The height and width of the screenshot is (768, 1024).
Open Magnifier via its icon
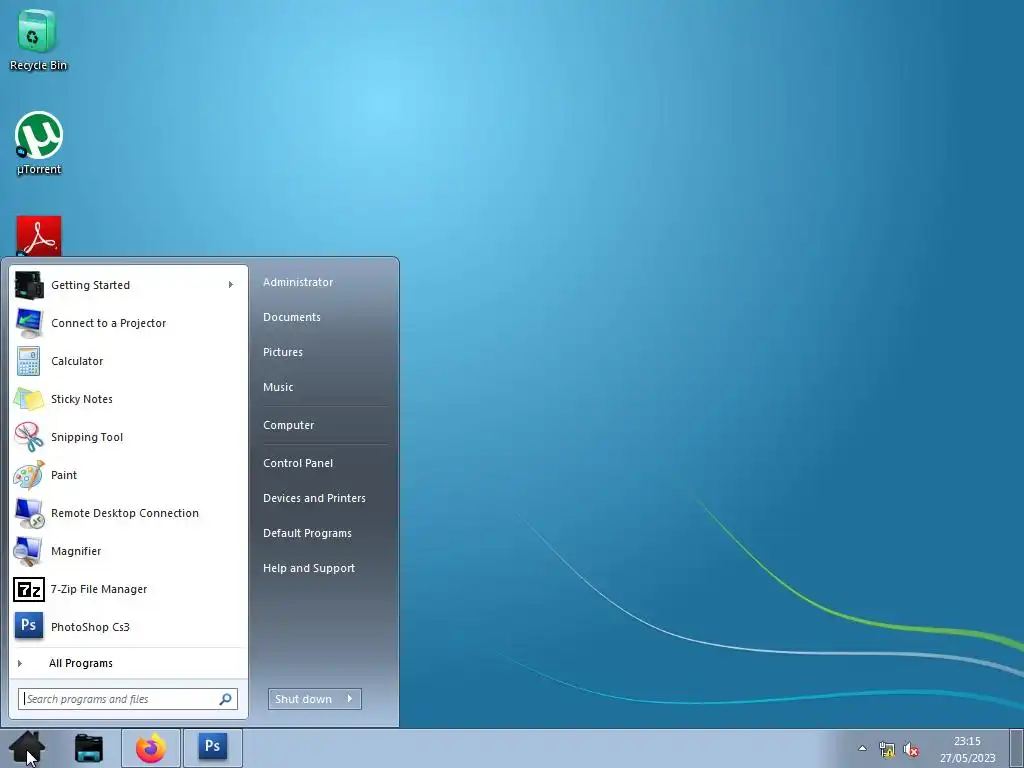[27, 551]
